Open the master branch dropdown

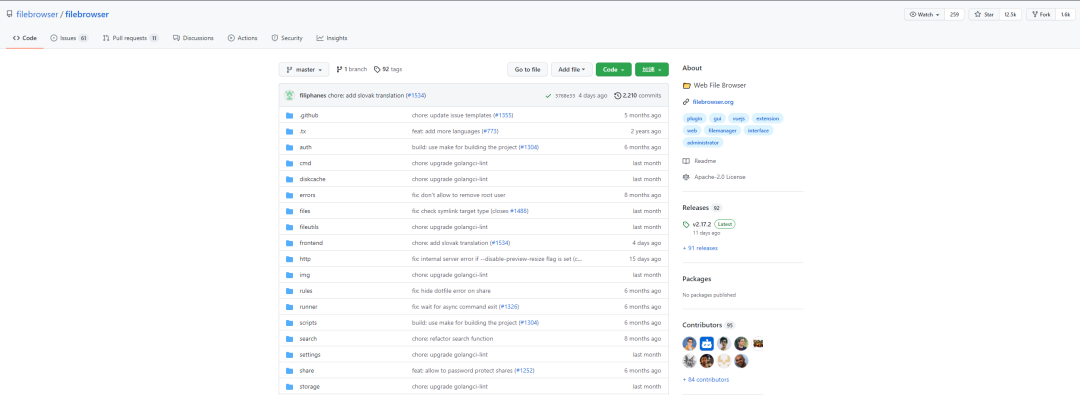click(x=304, y=70)
